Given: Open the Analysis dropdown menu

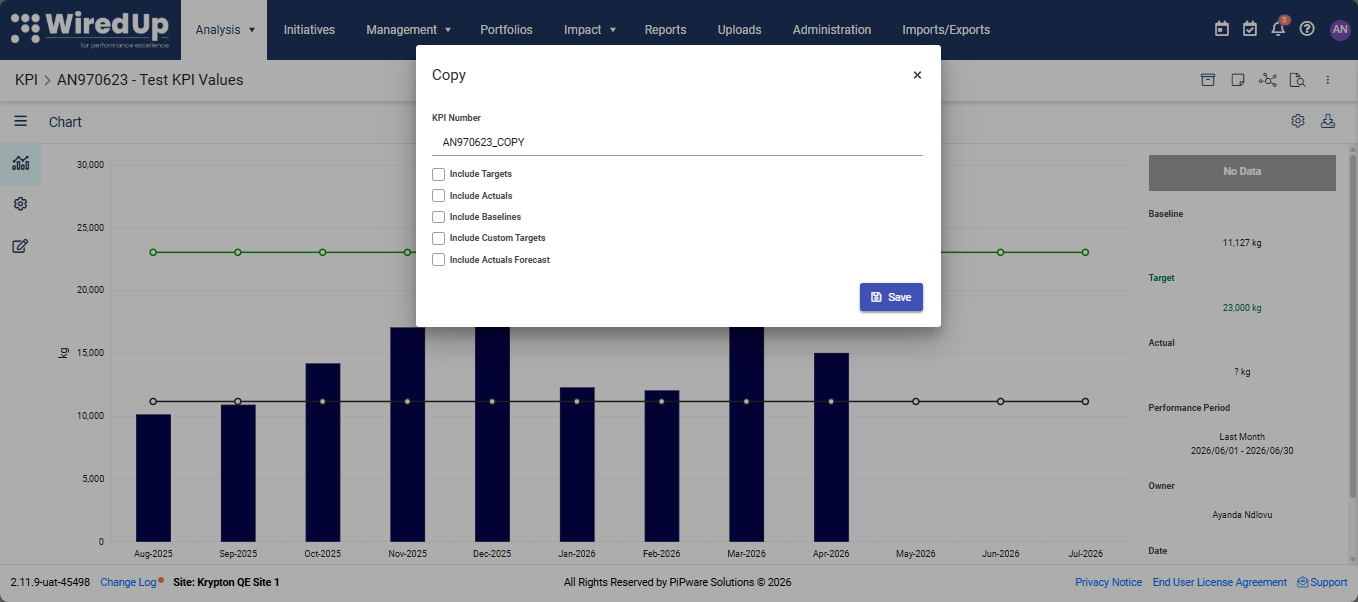Looking at the screenshot, I should [x=225, y=30].
